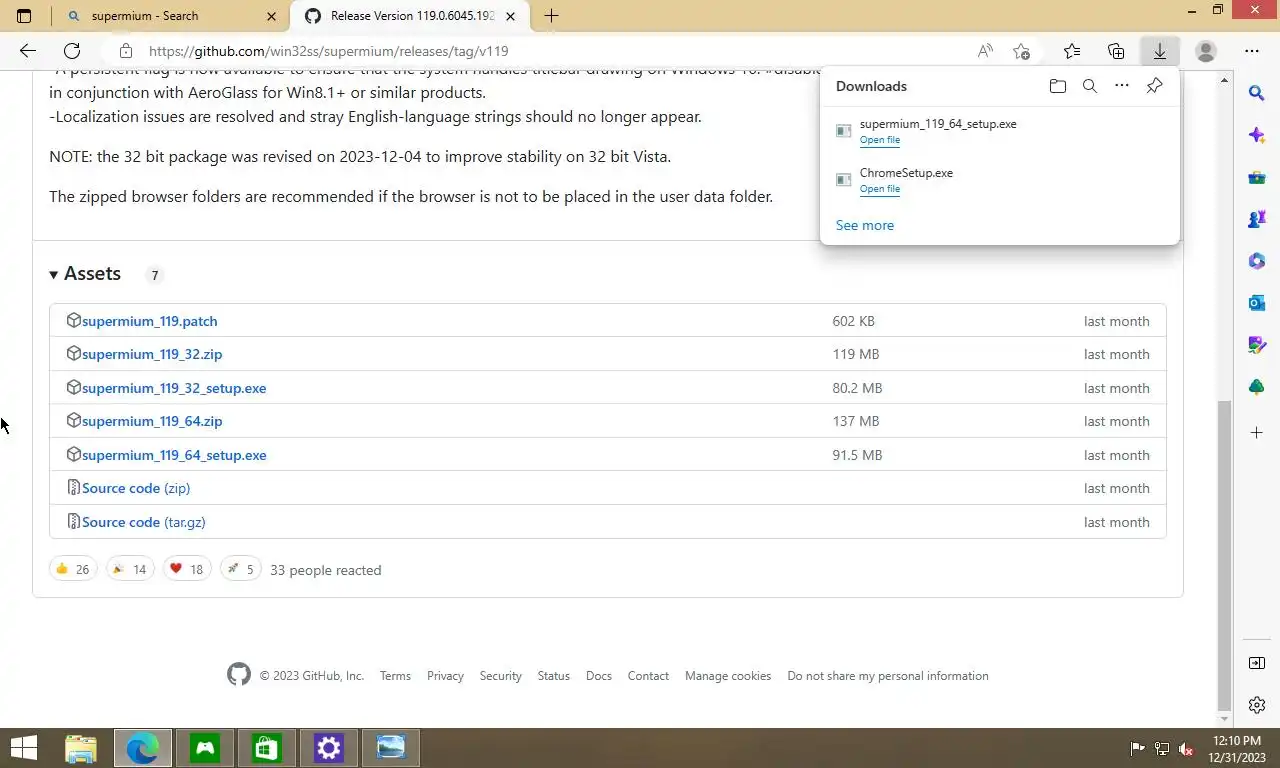
Task: Toggle rocket reaction 5
Action: click(x=240, y=569)
